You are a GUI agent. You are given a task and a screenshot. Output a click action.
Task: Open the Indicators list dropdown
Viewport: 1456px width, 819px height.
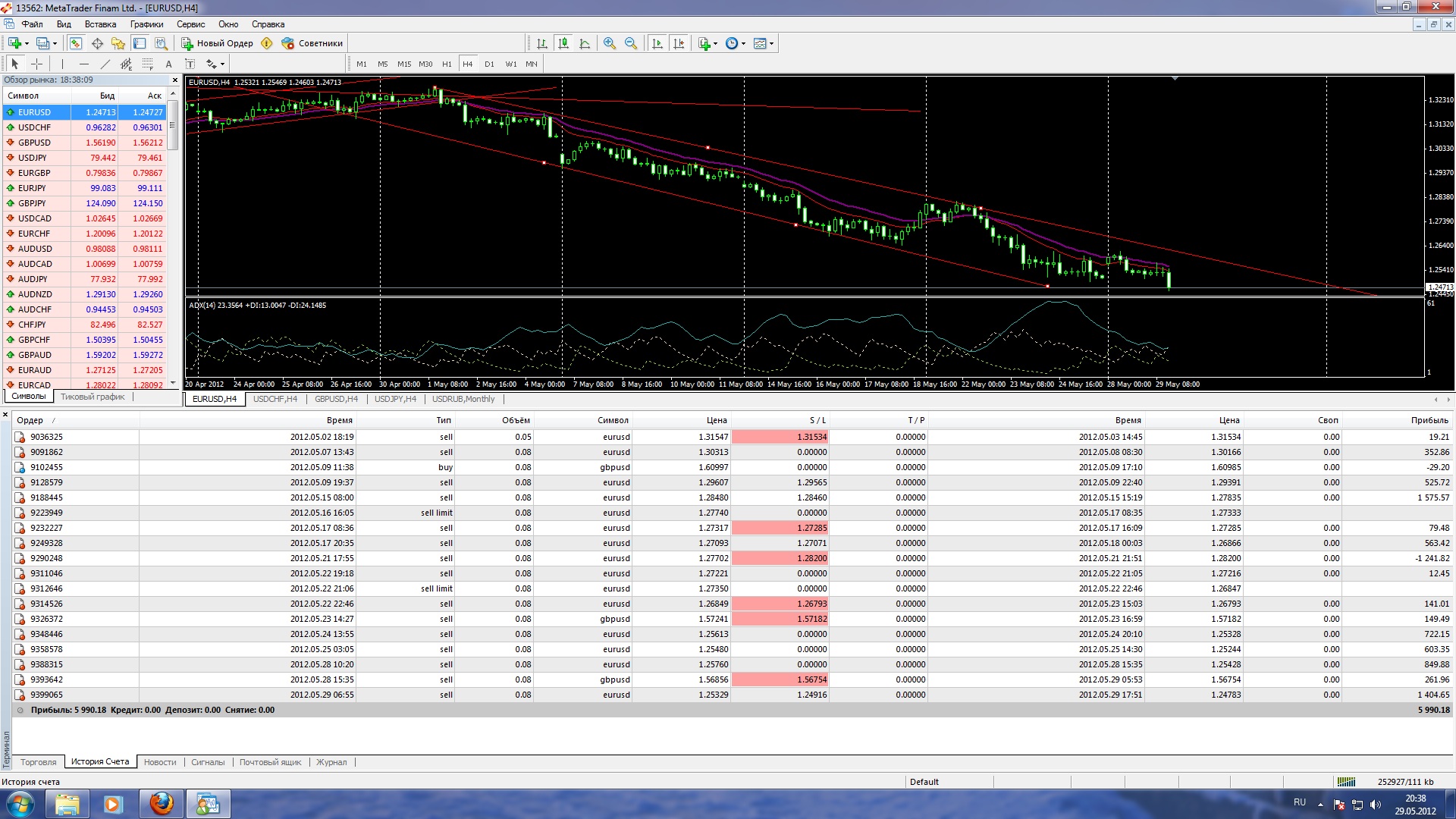tap(708, 43)
